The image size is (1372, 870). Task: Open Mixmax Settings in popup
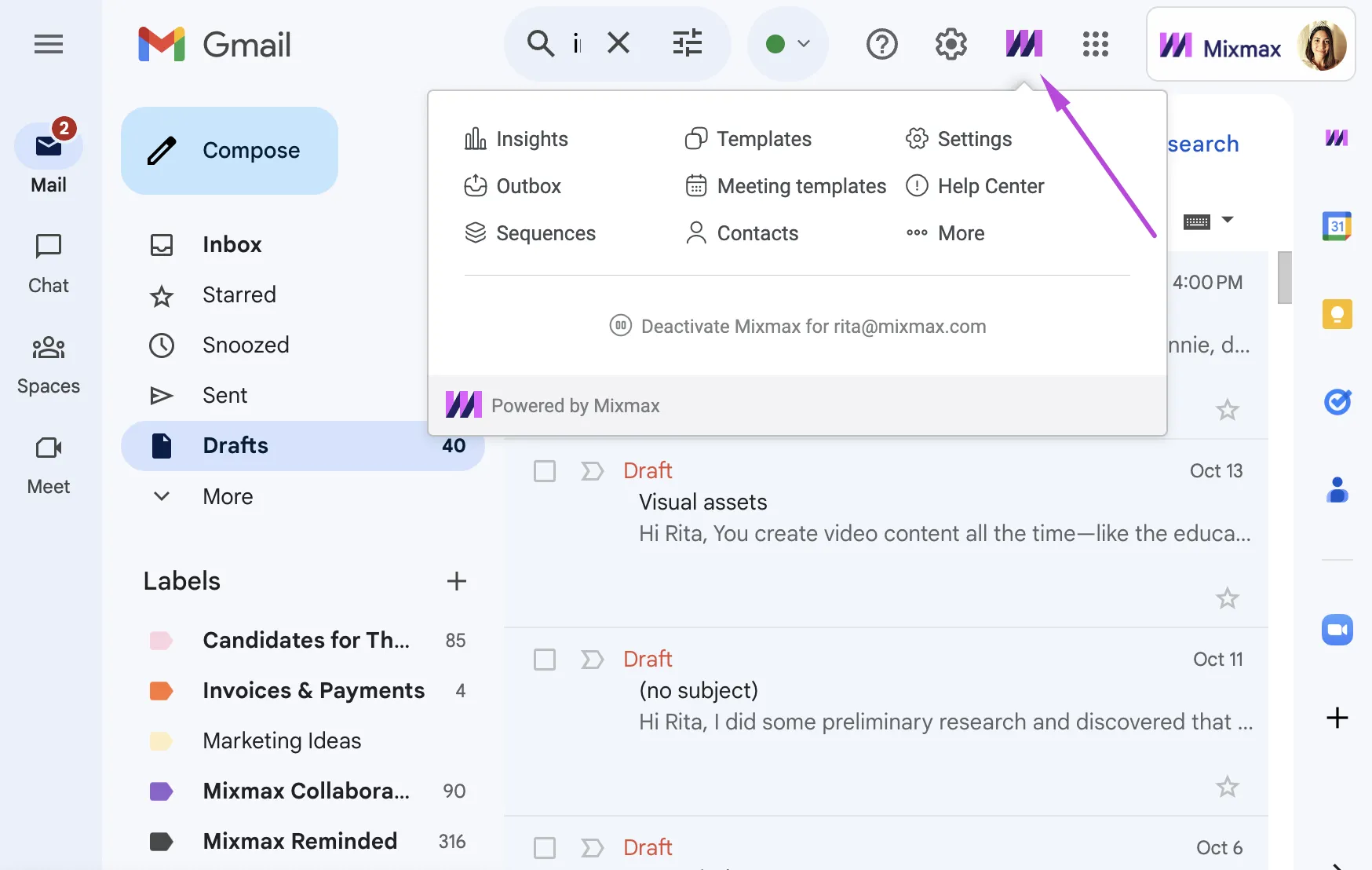tap(958, 139)
